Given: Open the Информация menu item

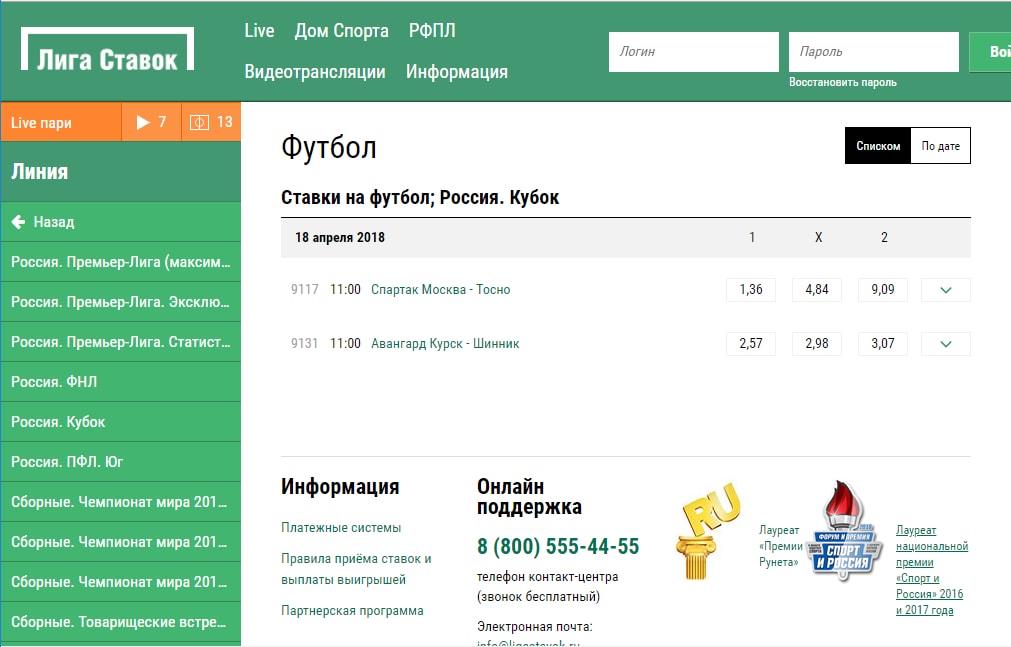Looking at the screenshot, I should coord(457,72).
